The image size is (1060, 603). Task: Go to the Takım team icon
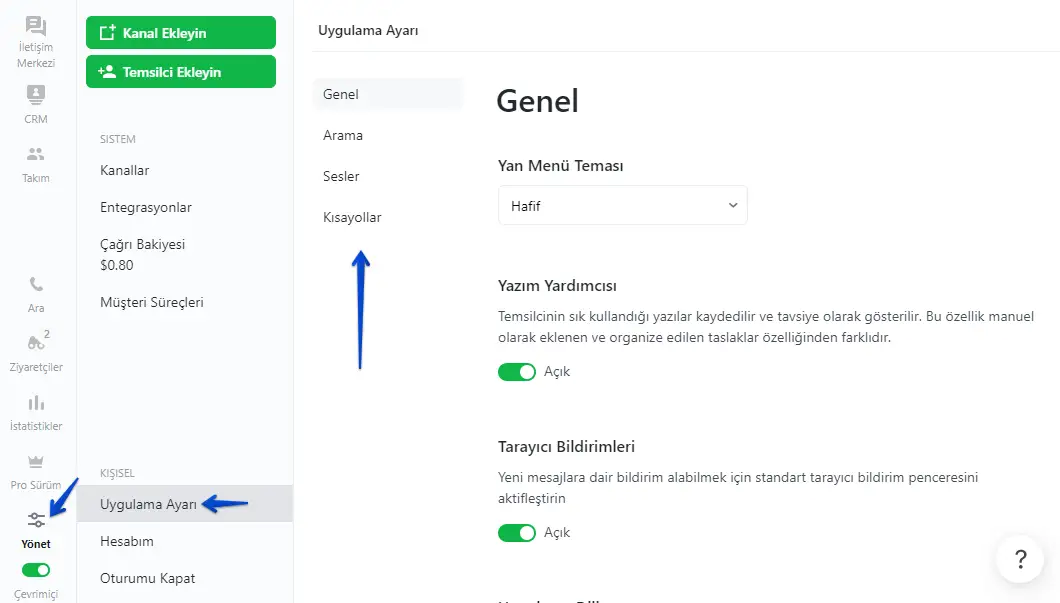[36, 154]
